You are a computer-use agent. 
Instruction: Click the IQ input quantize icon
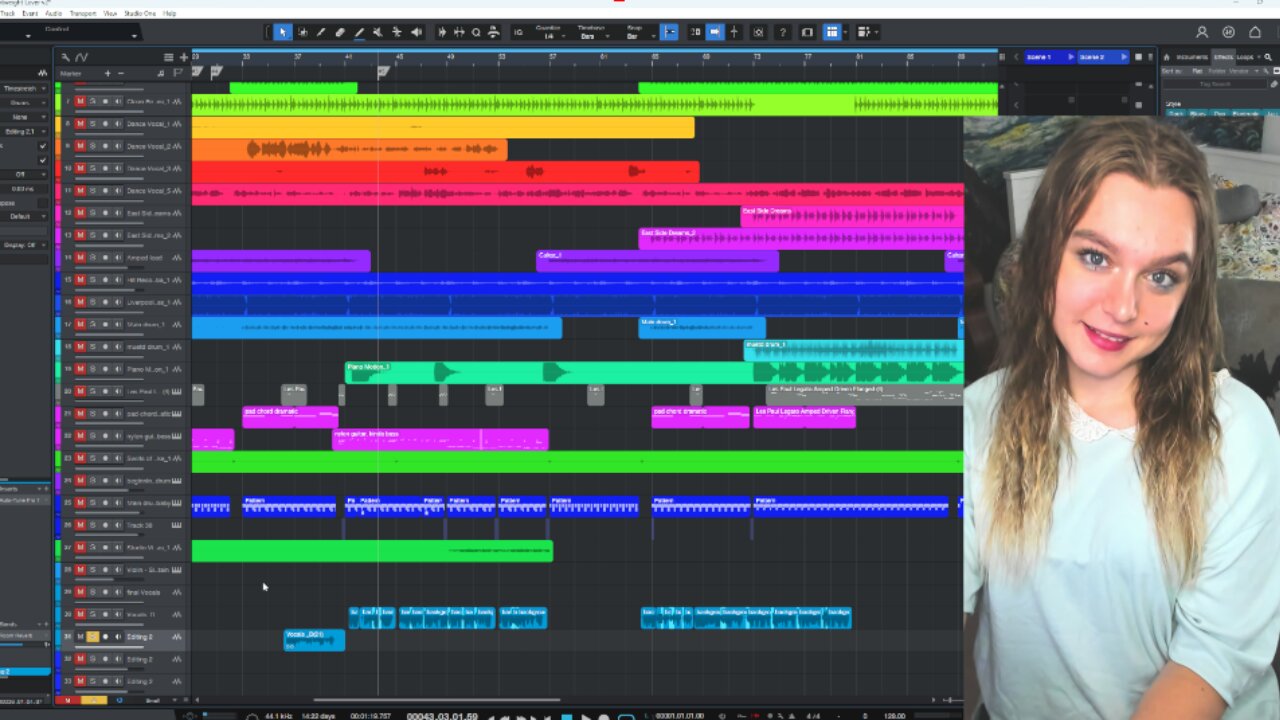coord(518,32)
